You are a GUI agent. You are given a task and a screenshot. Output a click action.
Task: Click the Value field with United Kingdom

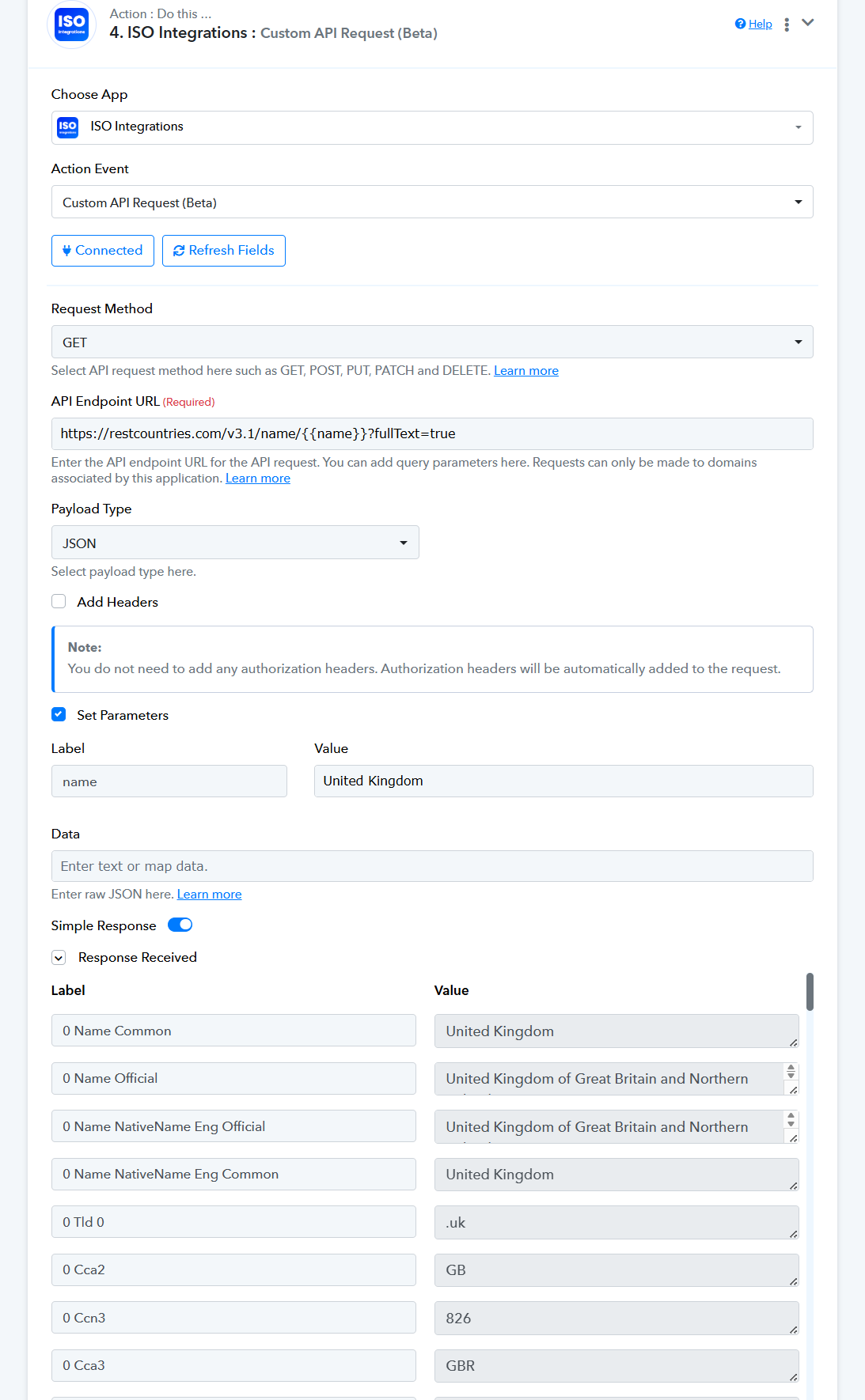tap(563, 781)
